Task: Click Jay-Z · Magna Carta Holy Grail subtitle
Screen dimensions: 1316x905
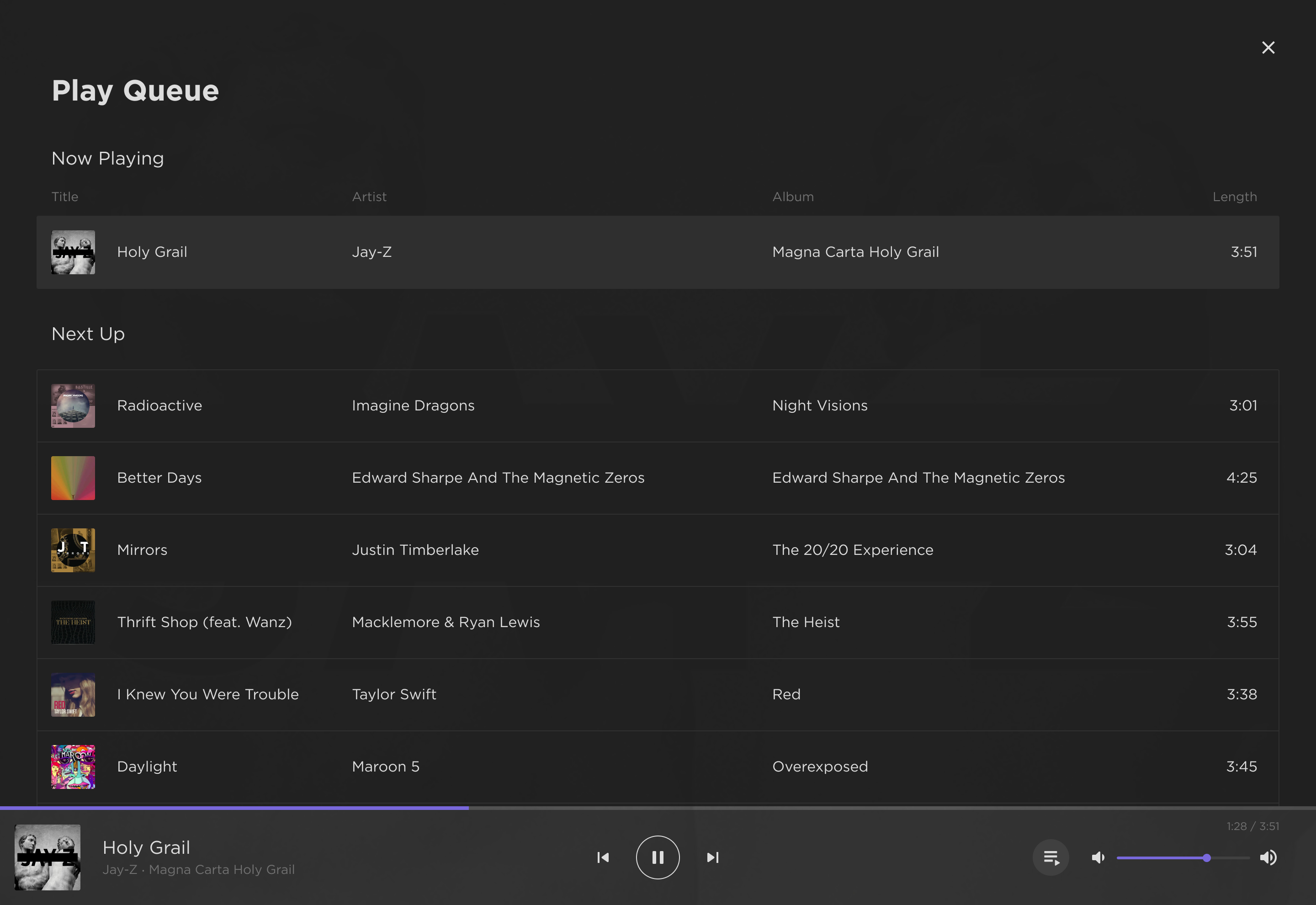Action: pyautogui.click(x=198, y=870)
